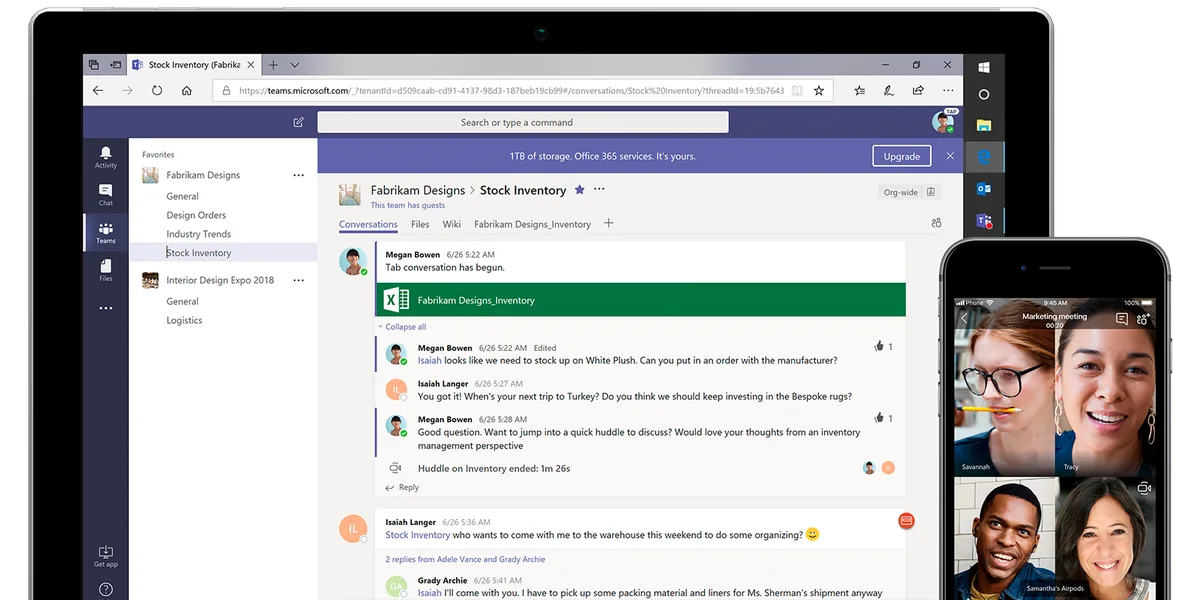Open the Help question mark icon

pyautogui.click(x=105, y=590)
